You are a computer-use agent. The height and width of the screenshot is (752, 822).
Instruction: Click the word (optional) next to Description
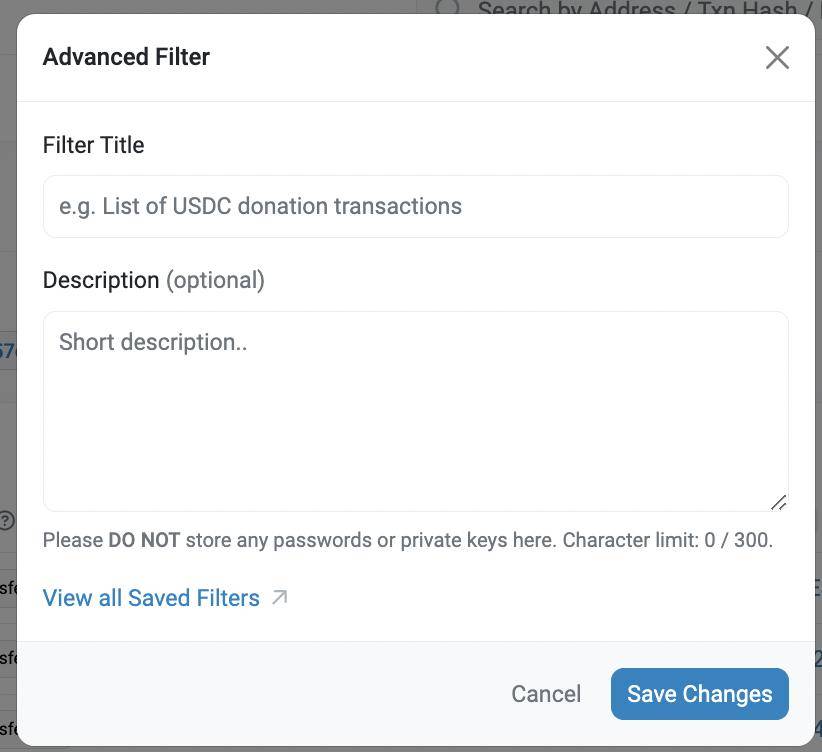pyautogui.click(x=215, y=280)
